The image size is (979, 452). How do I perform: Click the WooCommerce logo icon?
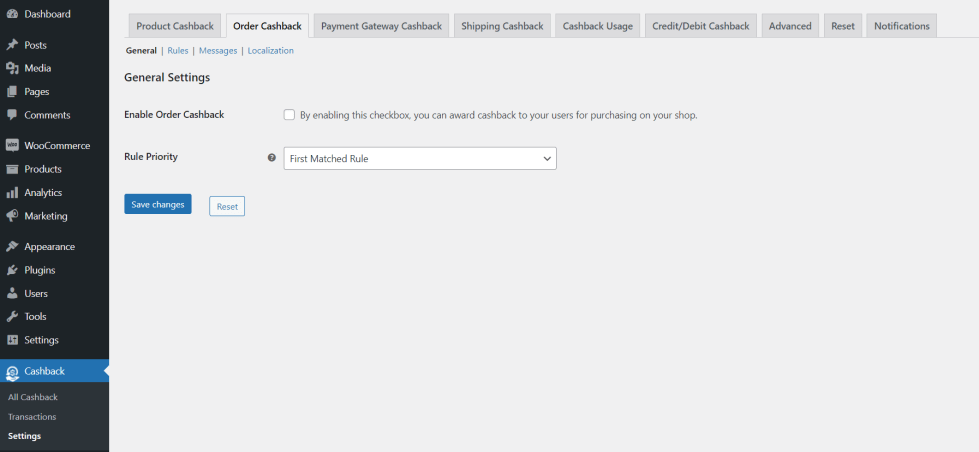(x=12, y=146)
